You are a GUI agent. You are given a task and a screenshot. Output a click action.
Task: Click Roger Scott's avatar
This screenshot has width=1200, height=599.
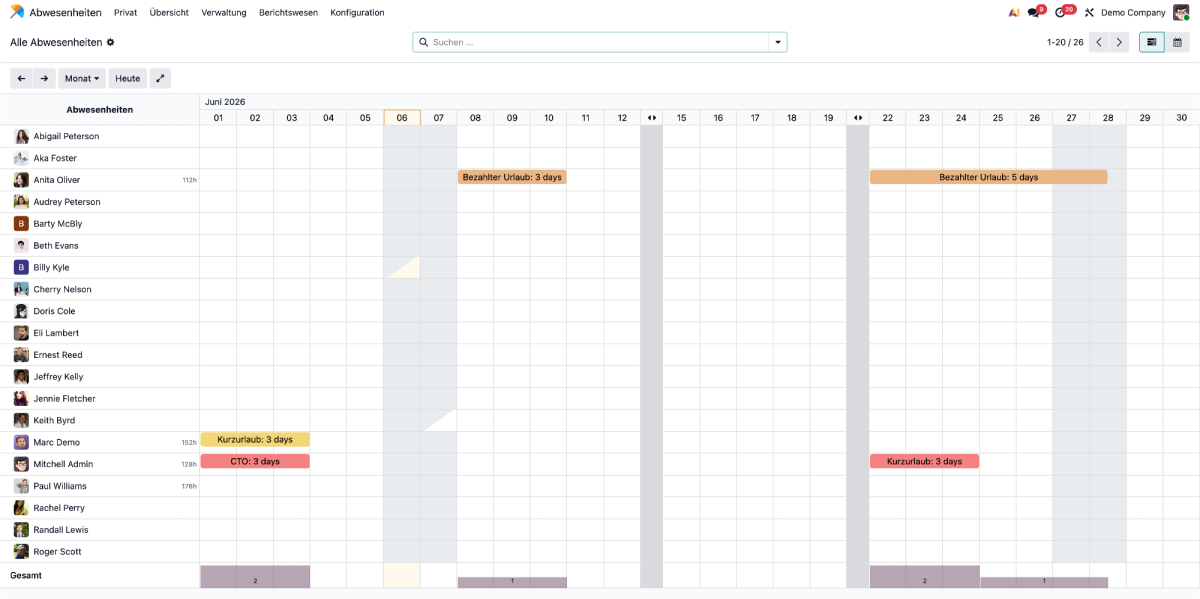click(21, 552)
